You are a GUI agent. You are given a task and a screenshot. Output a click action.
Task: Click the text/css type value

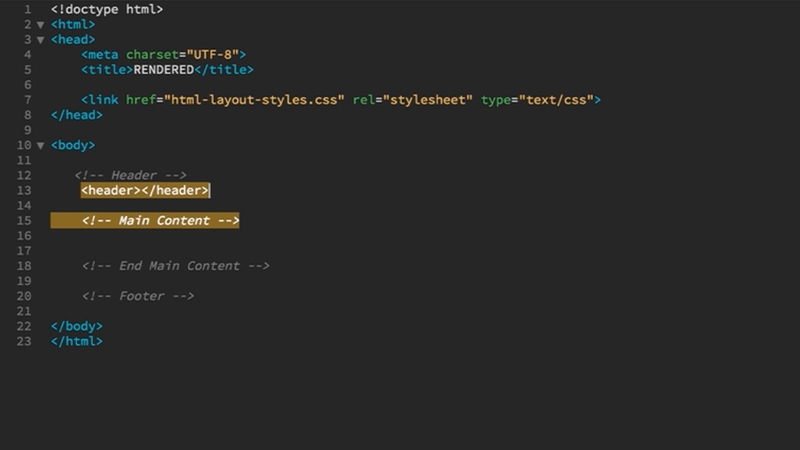[556, 100]
